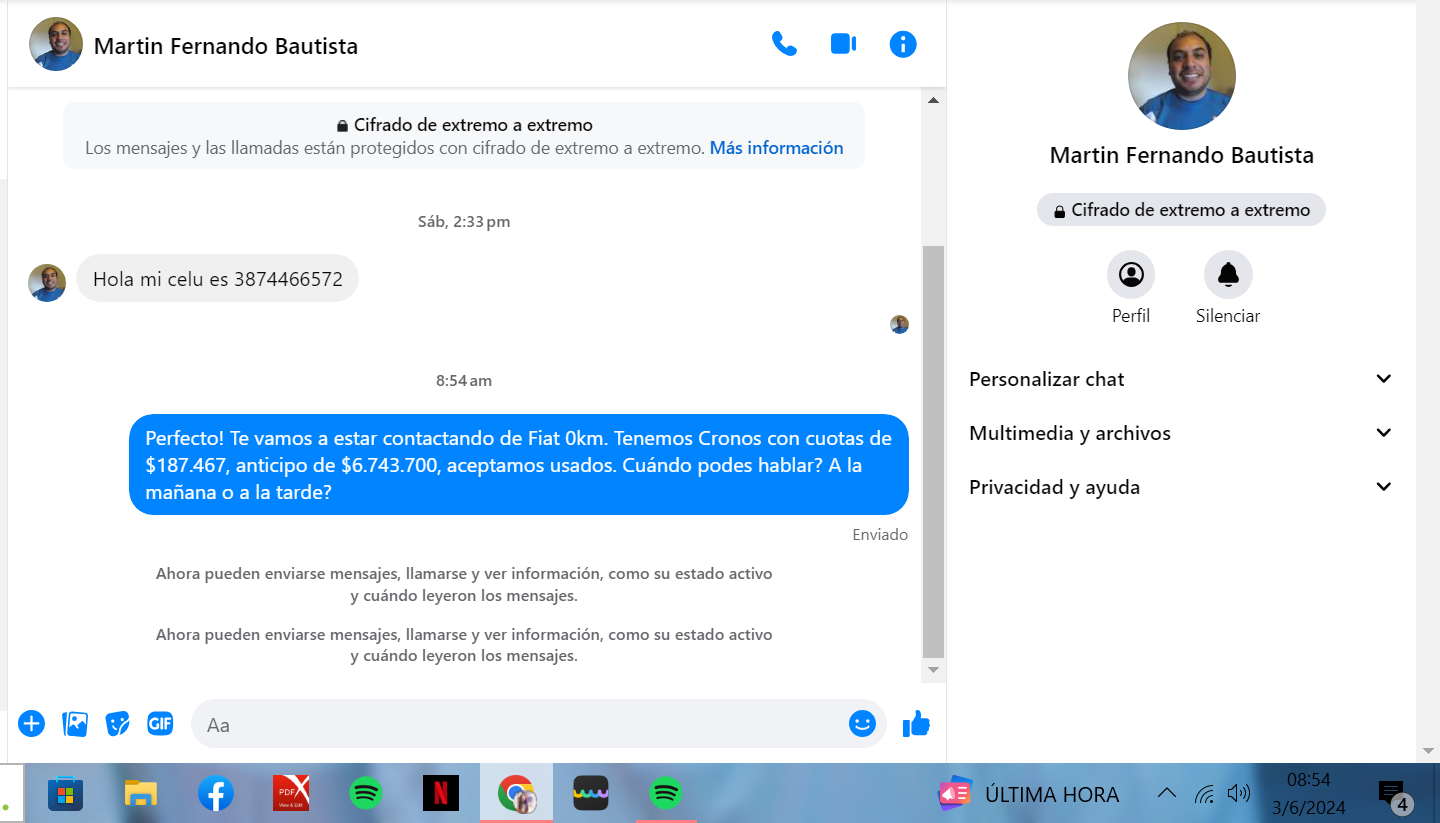Screen dimensions: 1440x823
Task: Open Wi-Fi network settings in system tray
Action: [x=1205, y=794]
